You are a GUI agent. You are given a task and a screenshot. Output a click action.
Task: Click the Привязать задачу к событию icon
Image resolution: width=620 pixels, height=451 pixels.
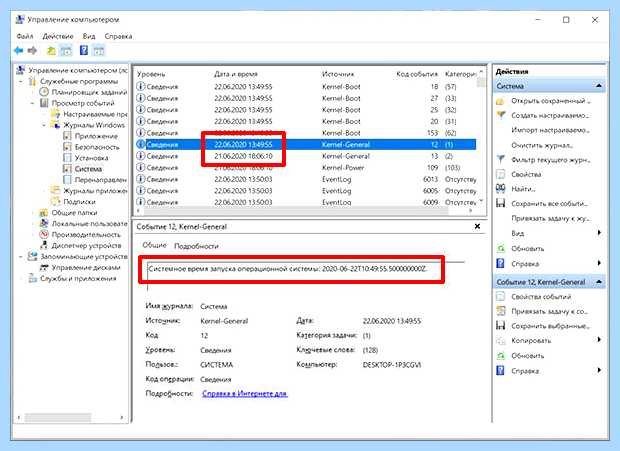pos(501,311)
